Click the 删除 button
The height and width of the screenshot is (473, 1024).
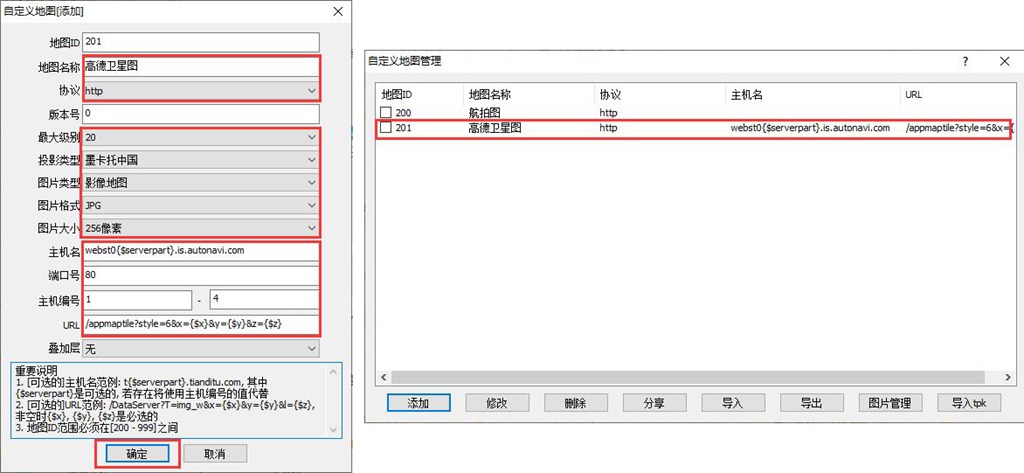point(575,403)
